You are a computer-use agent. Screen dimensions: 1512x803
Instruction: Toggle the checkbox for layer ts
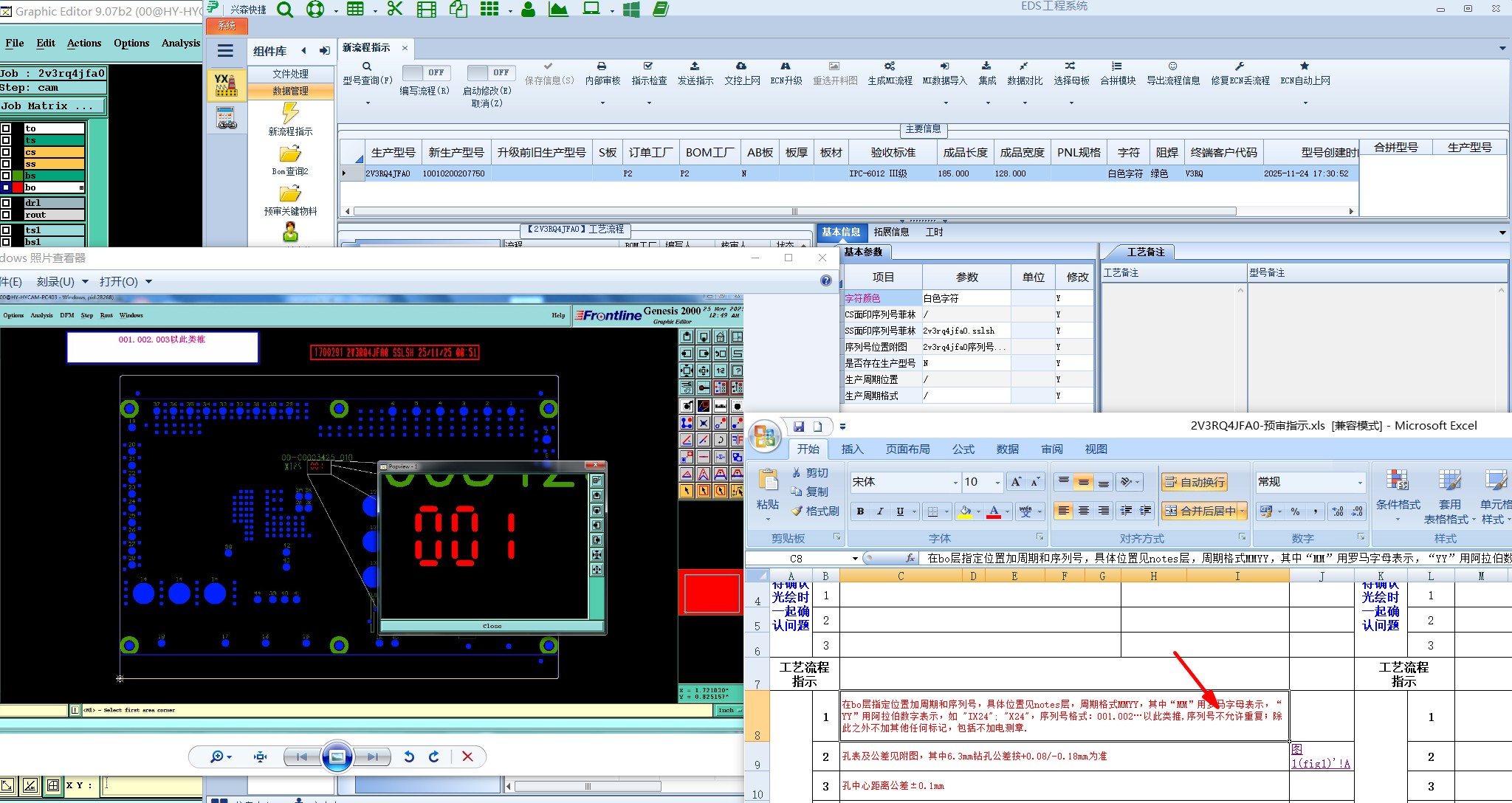(6, 140)
